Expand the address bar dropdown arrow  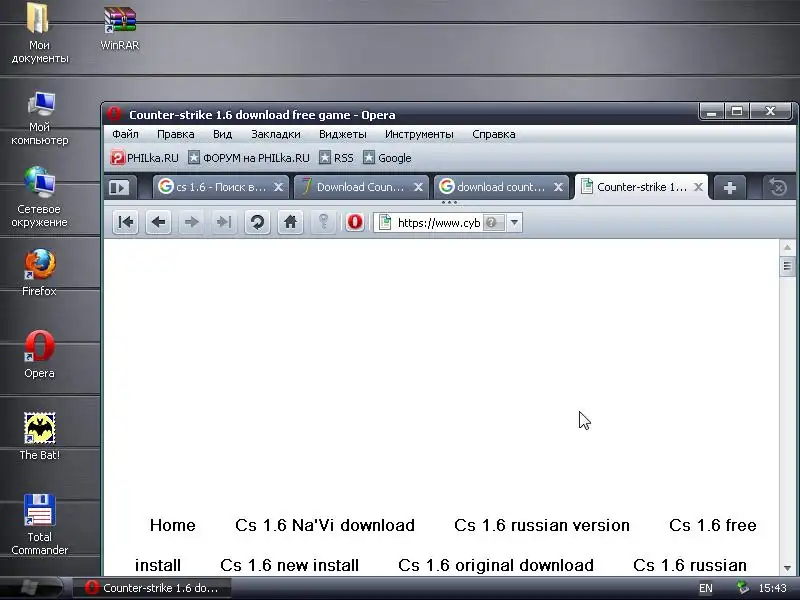pos(514,222)
